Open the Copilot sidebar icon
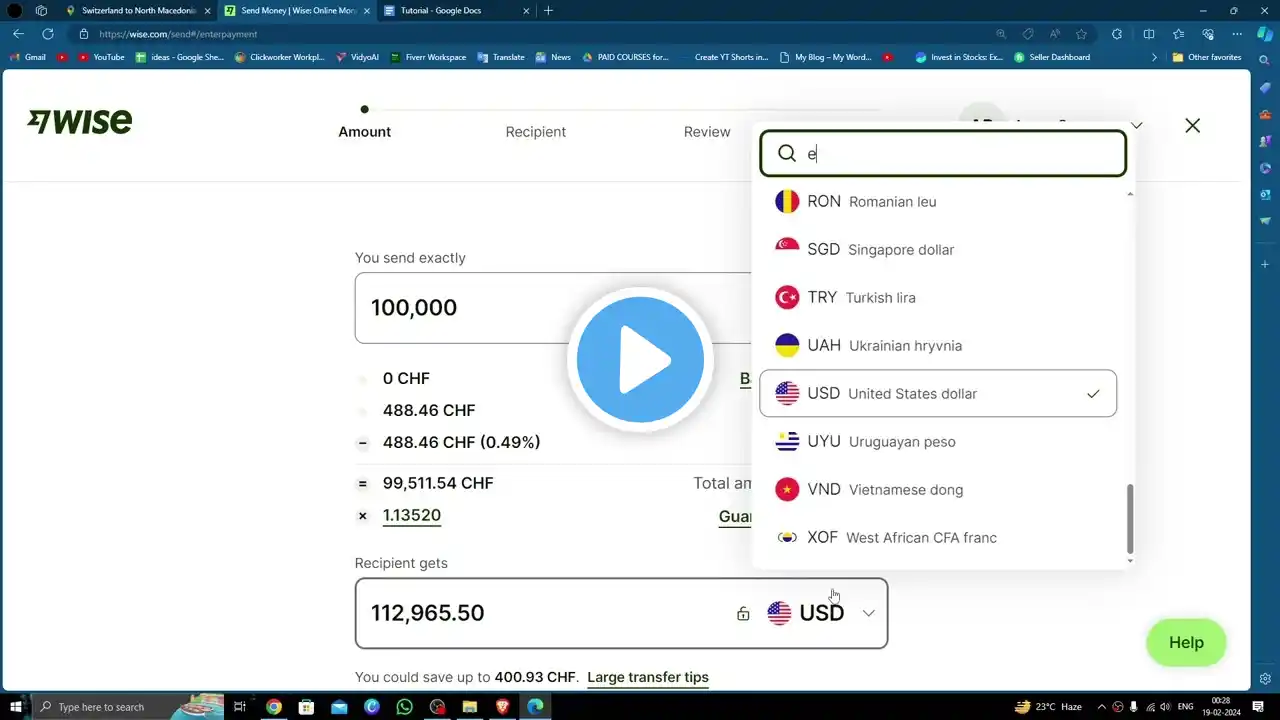This screenshot has height=720, width=1280. pos(1265,34)
